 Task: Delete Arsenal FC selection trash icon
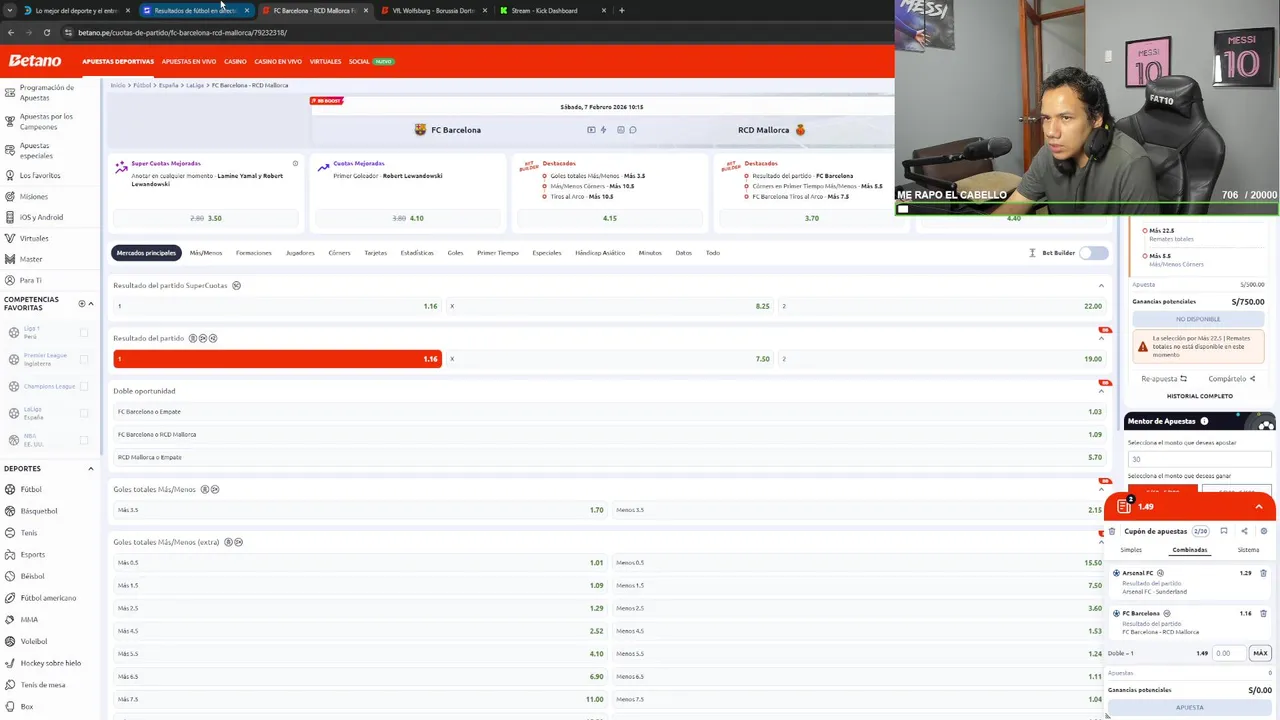point(1263,573)
